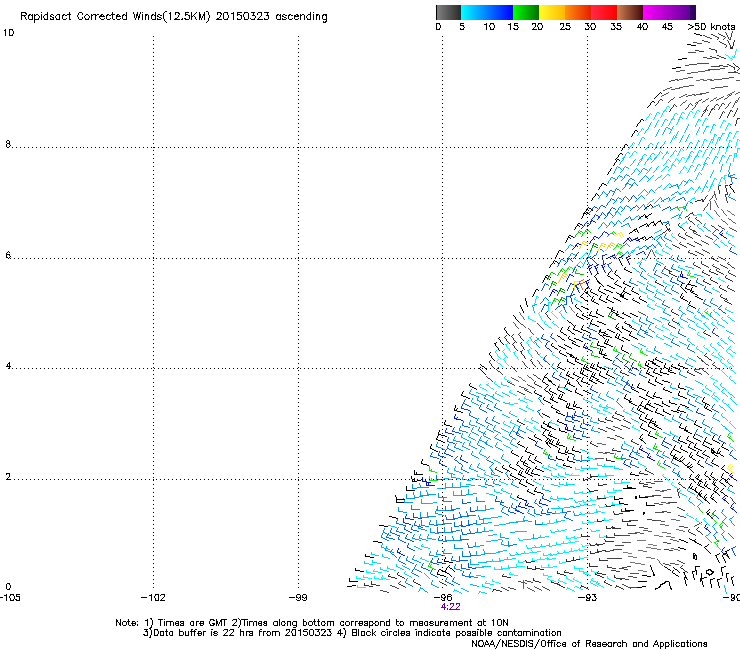The image size is (740, 650).
Task: Click the '>50 knots' legend label
Action: [711, 27]
